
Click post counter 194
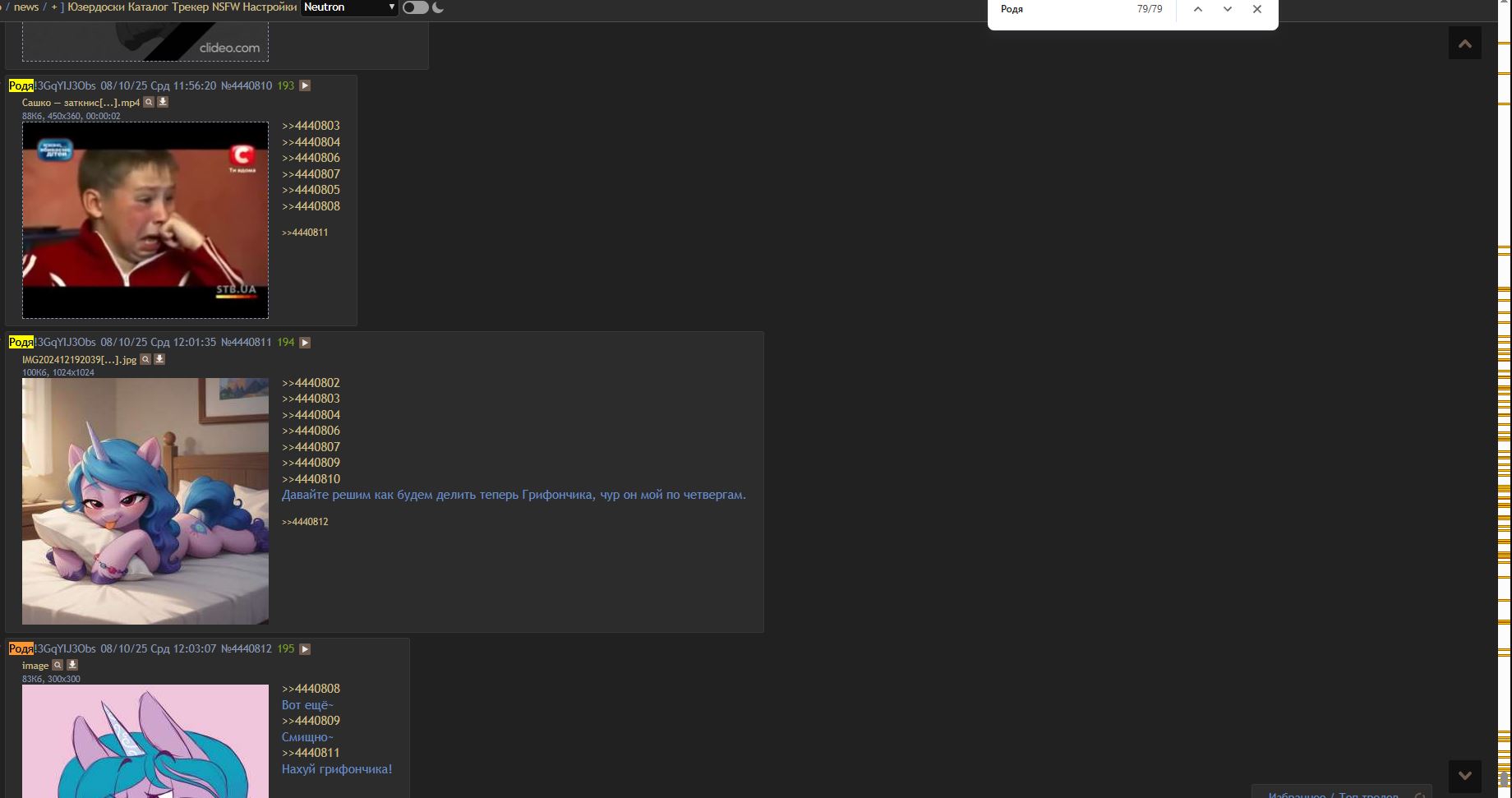coord(285,343)
